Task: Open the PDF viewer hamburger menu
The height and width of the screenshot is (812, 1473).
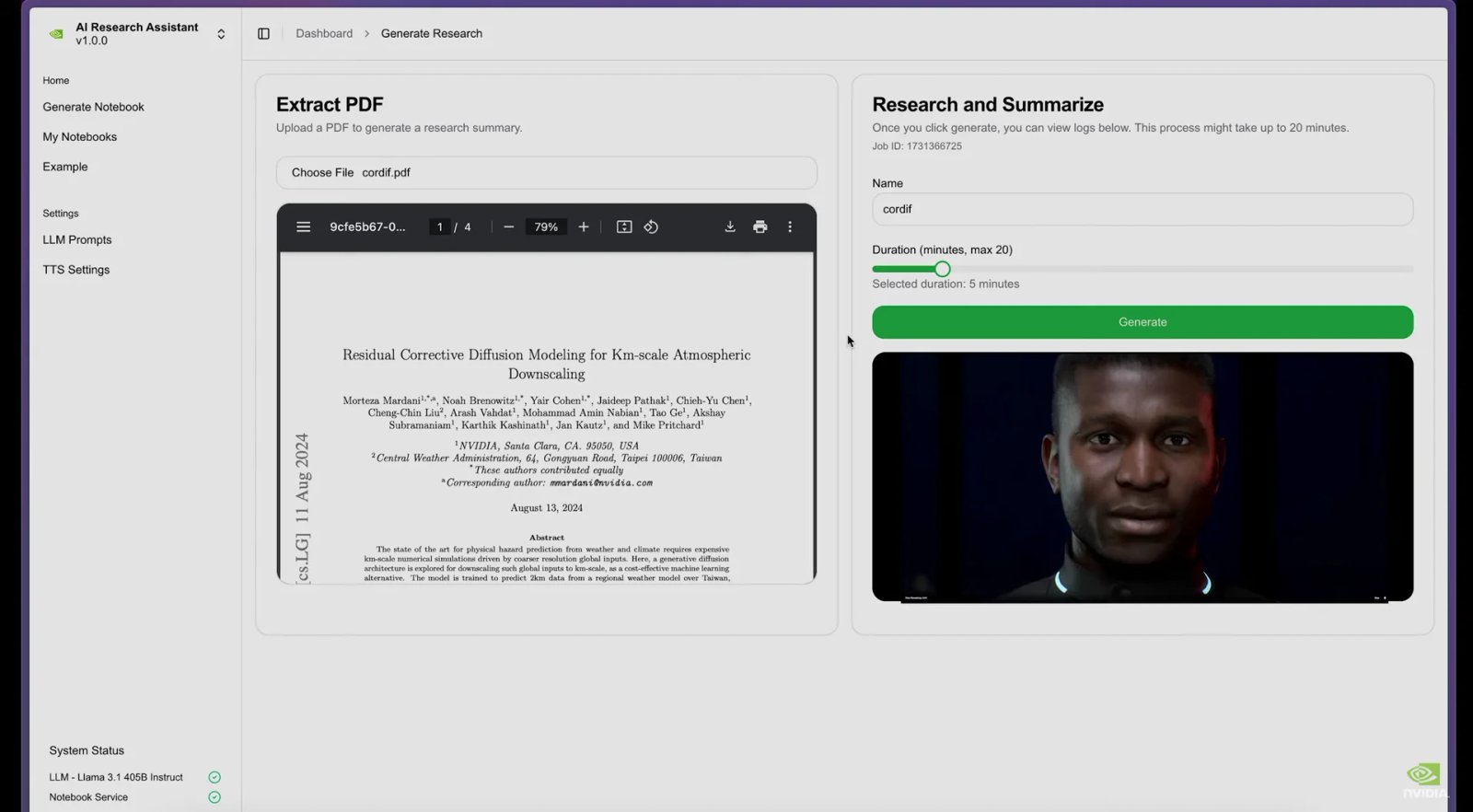Action: pos(303,227)
